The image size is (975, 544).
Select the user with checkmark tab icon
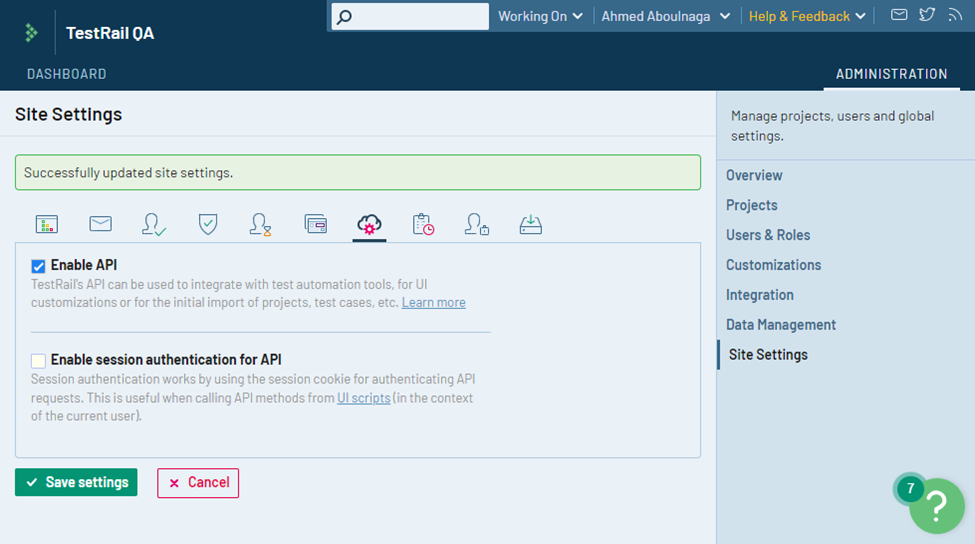coord(154,224)
